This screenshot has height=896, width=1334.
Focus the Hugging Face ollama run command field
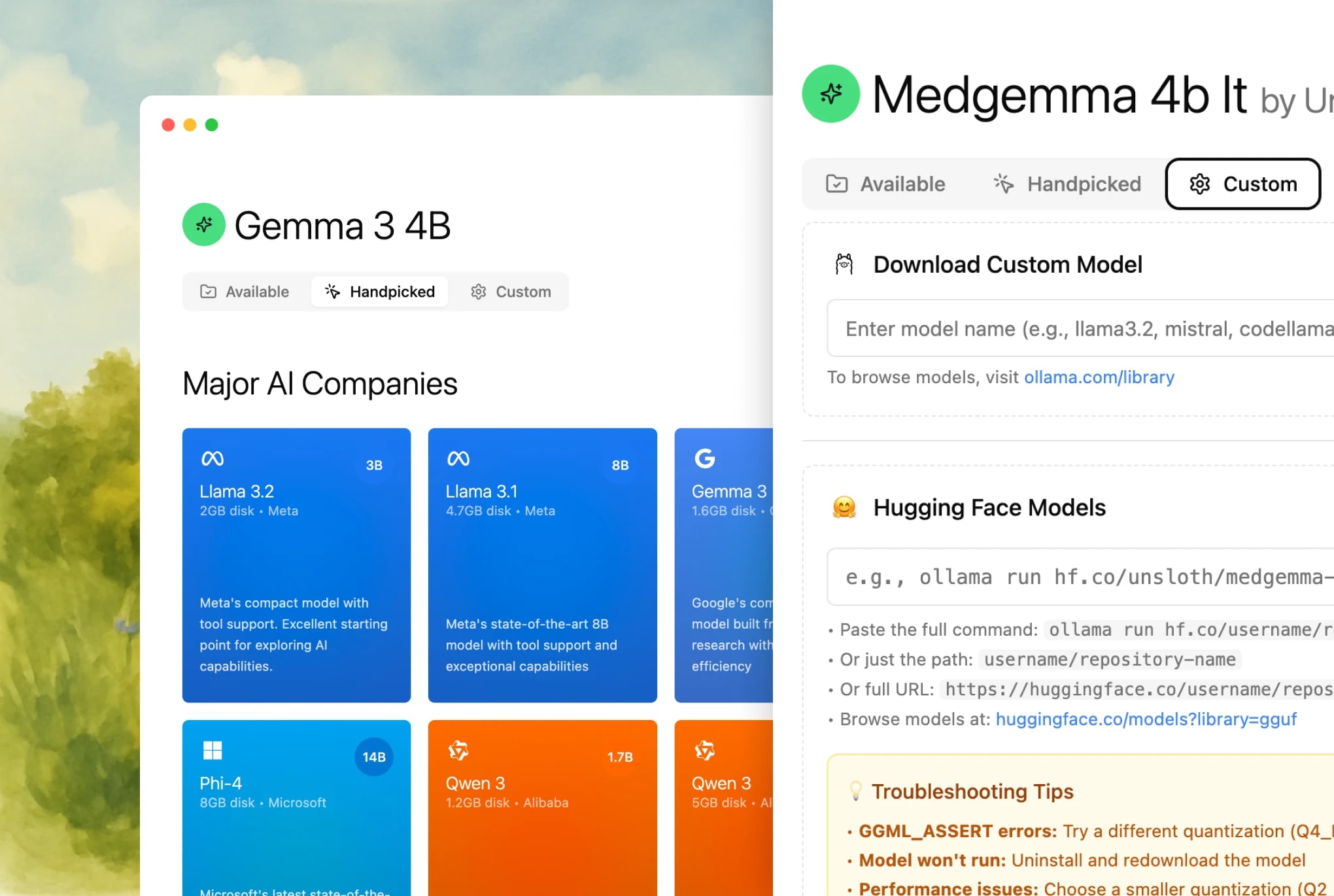click(1080, 577)
